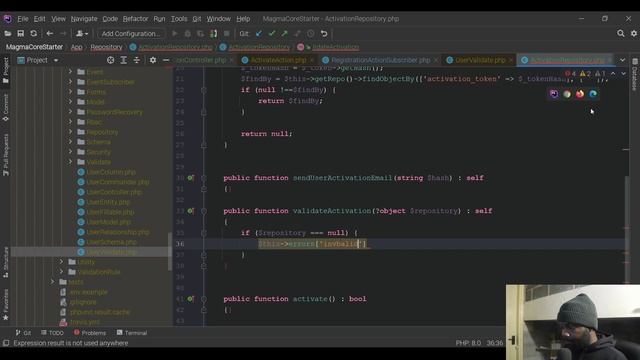Toggle the Database tool window on right

(x=635, y=74)
